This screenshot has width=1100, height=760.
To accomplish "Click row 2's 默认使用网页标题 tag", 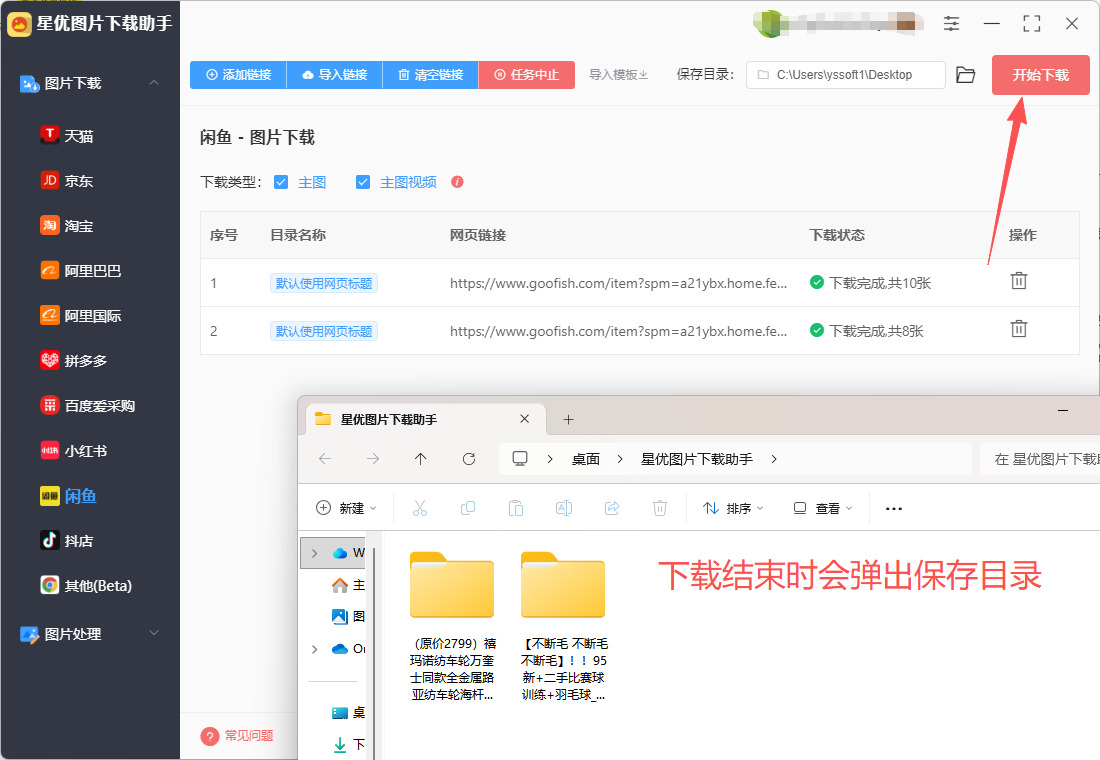I will tap(324, 331).
